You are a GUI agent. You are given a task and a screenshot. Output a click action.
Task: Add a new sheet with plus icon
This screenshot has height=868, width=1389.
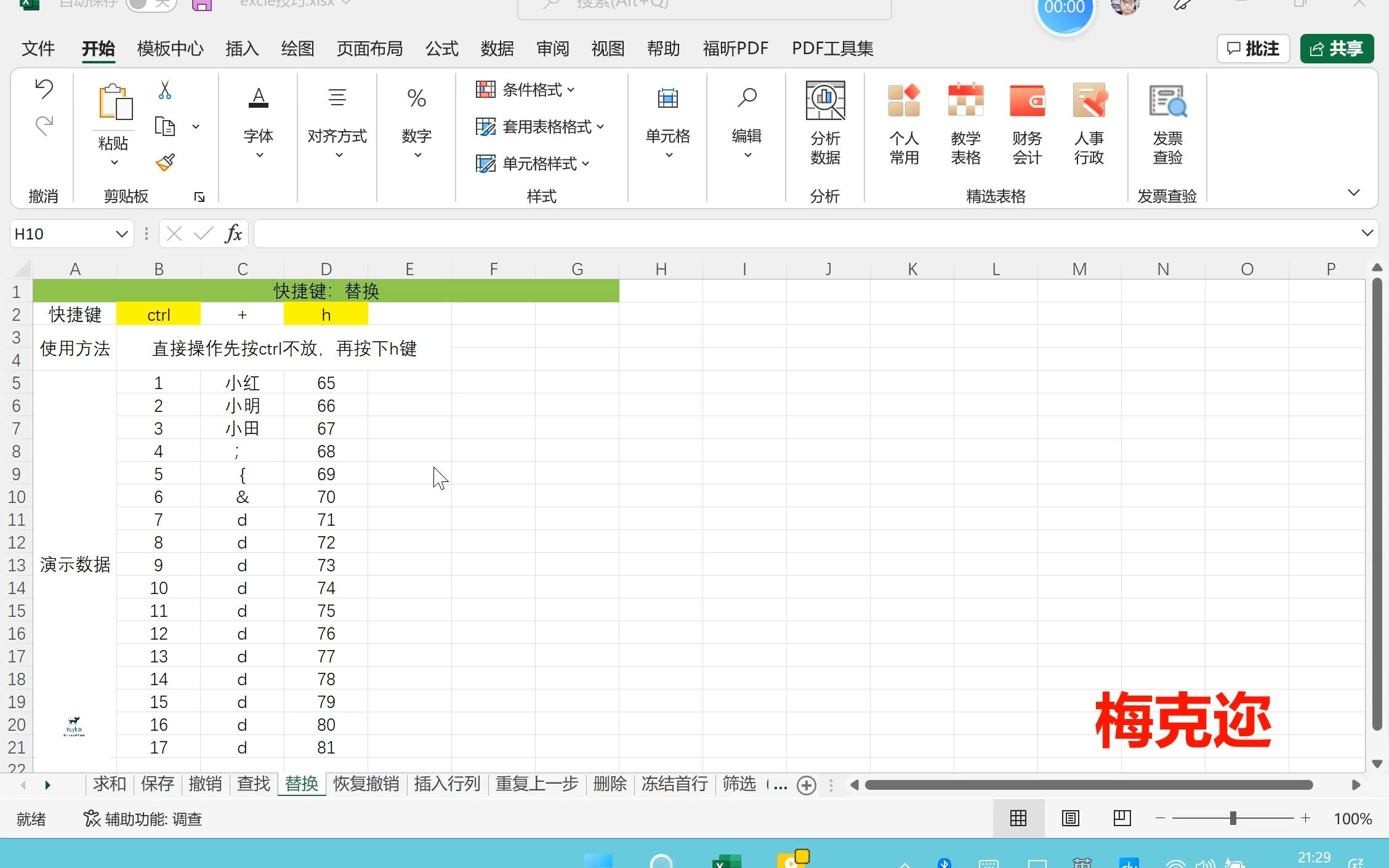tap(807, 785)
